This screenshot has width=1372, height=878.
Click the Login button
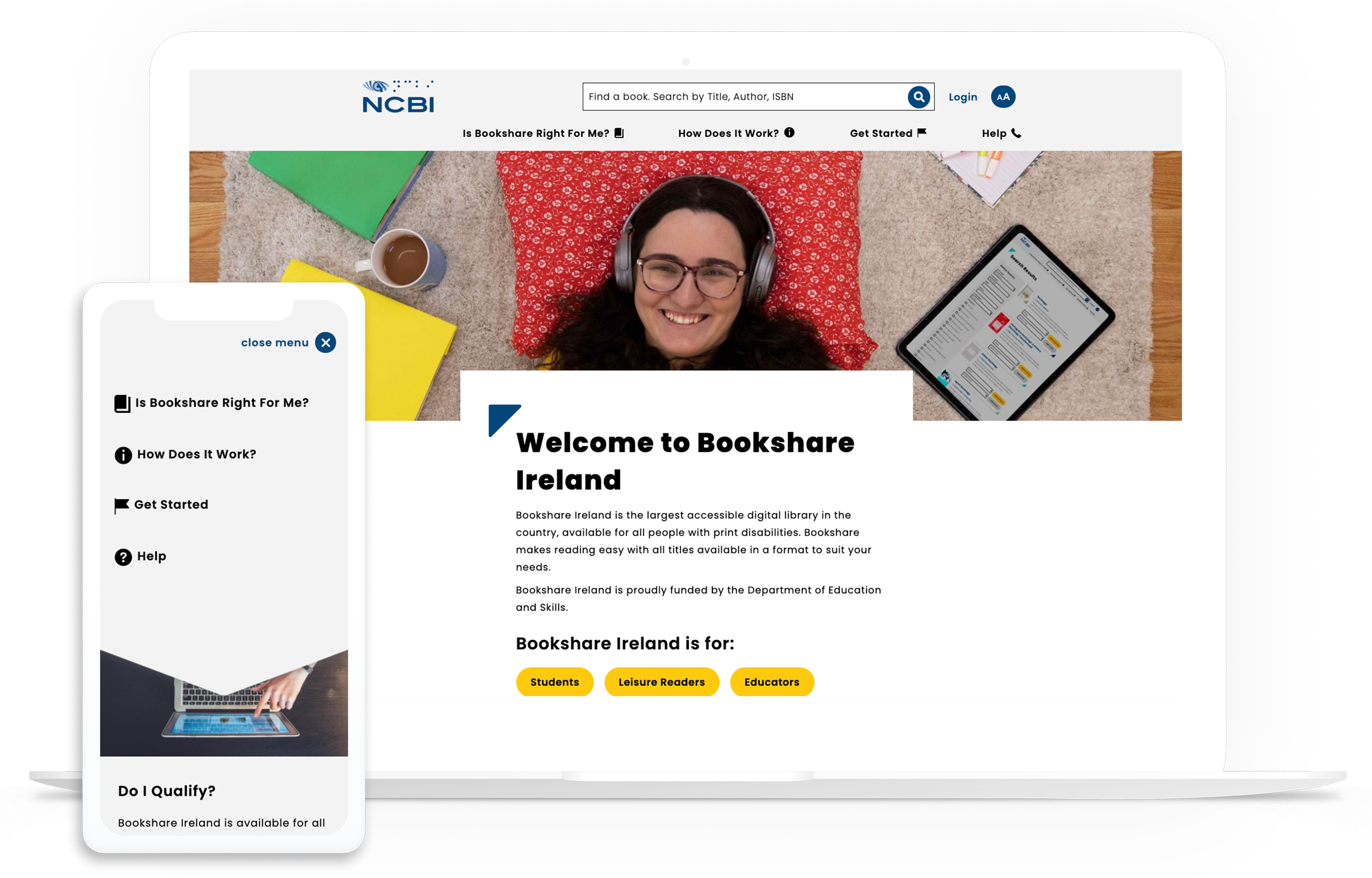(962, 96)
